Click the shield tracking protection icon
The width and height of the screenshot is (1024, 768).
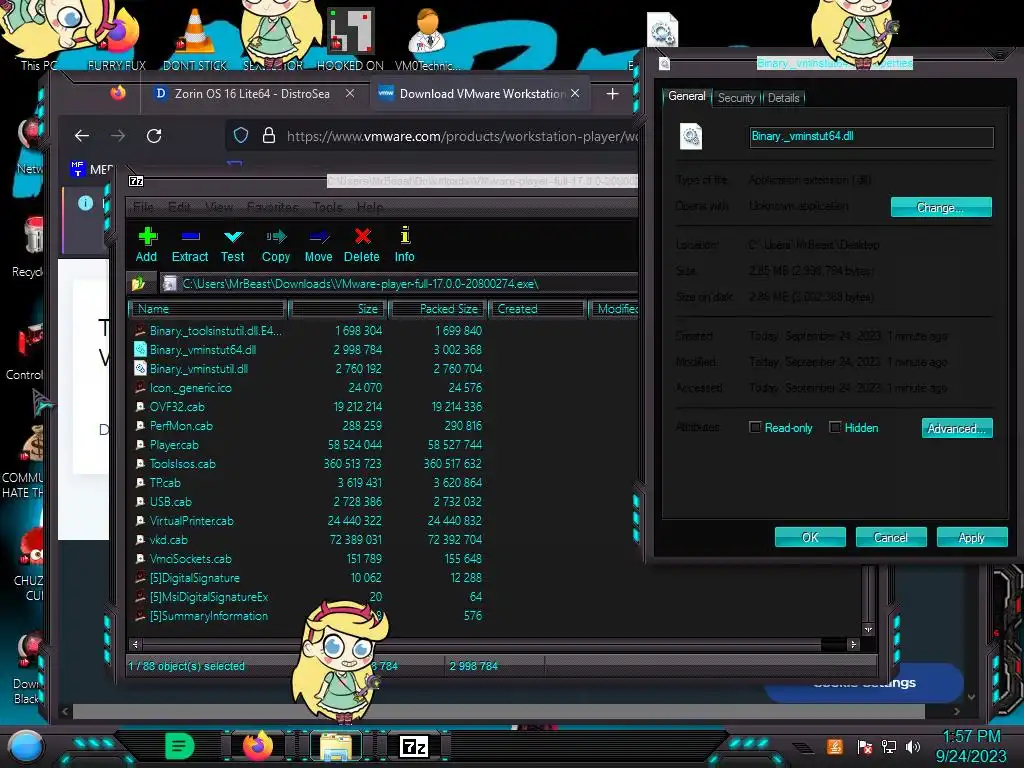pos(241,135)
